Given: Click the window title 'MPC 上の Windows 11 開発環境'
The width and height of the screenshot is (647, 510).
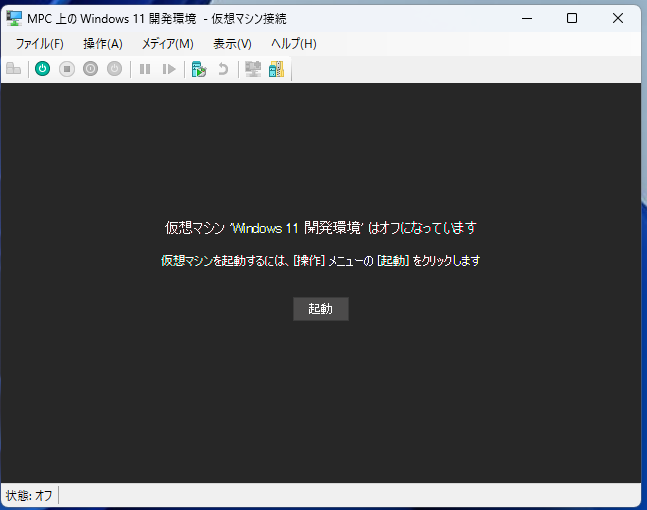Looking at the screenshot, I should (112, 19).
